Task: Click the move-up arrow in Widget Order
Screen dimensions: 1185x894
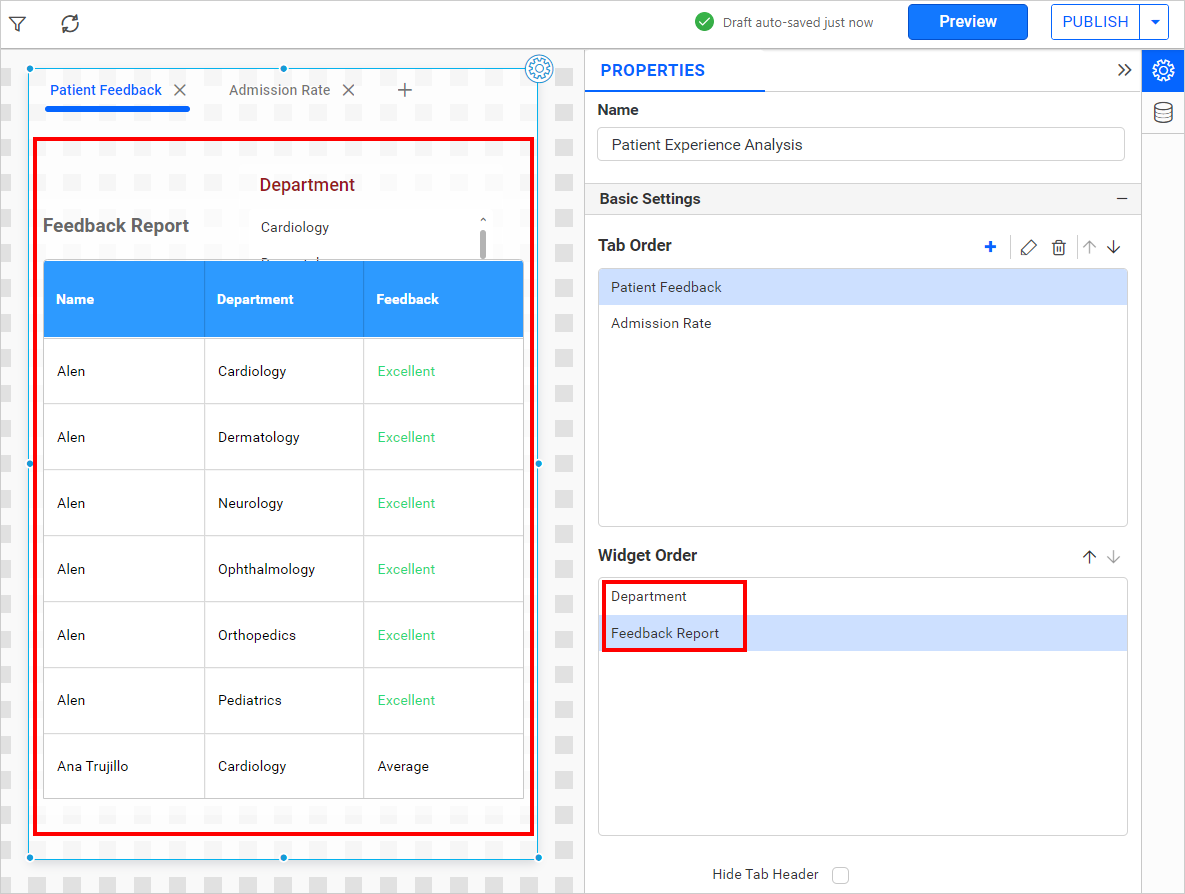Action: point(1089,556)
